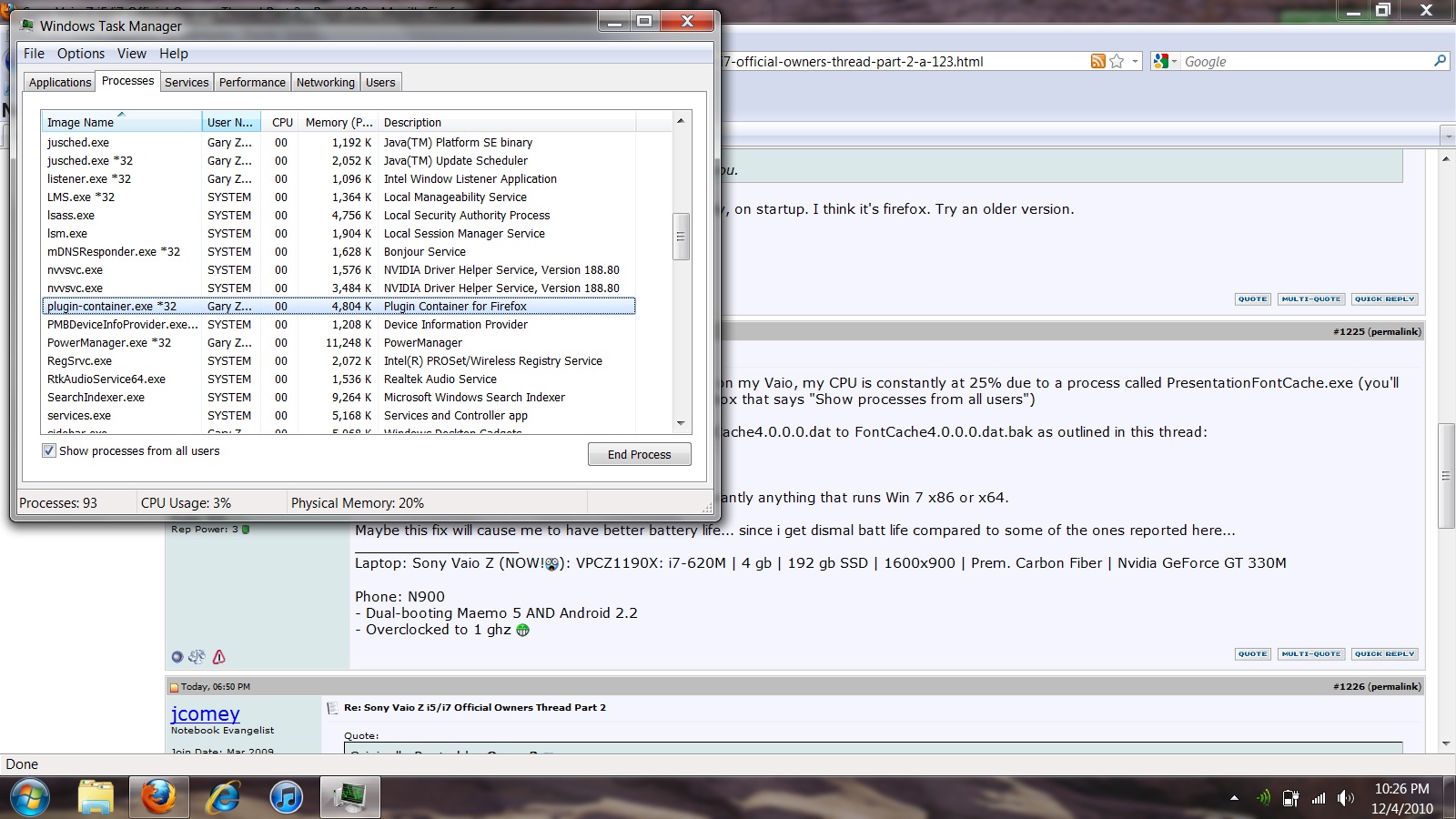Click the post icon beside jcomey's title
Screen dimensions: 1456x819
click(x=333, y=707)
